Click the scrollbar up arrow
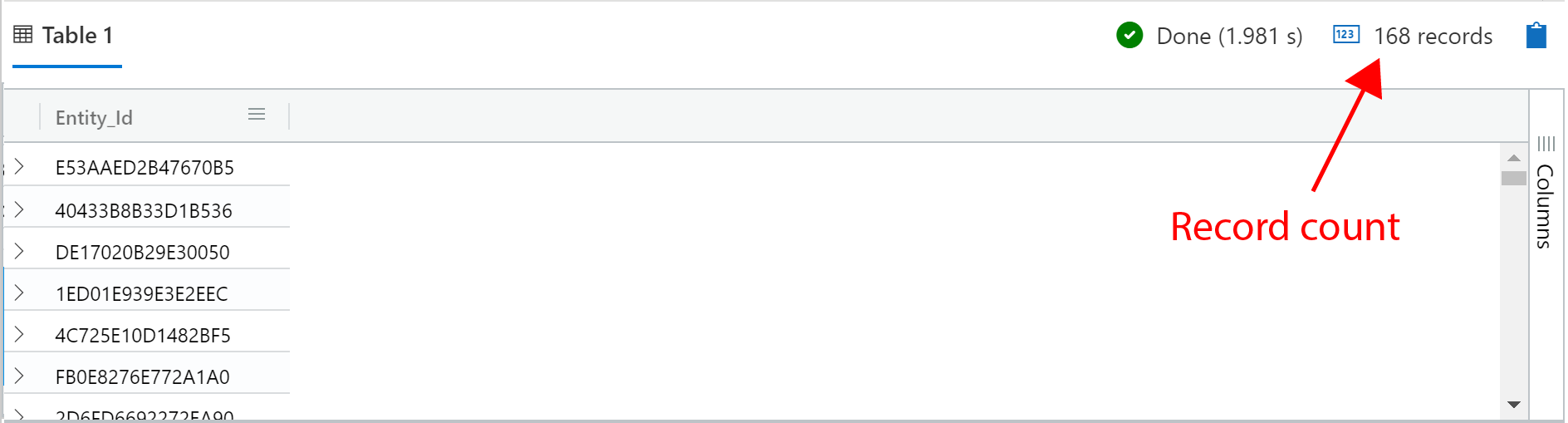The image size is (1568, 423). coord(1514,158)
